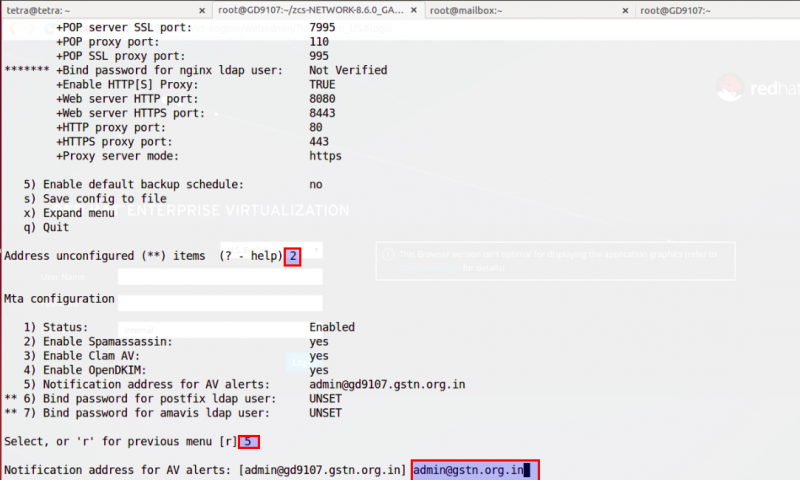Click the 'Enable Spamassassin' line
This screenshot has height=480, width=800.
coord(98,342)
